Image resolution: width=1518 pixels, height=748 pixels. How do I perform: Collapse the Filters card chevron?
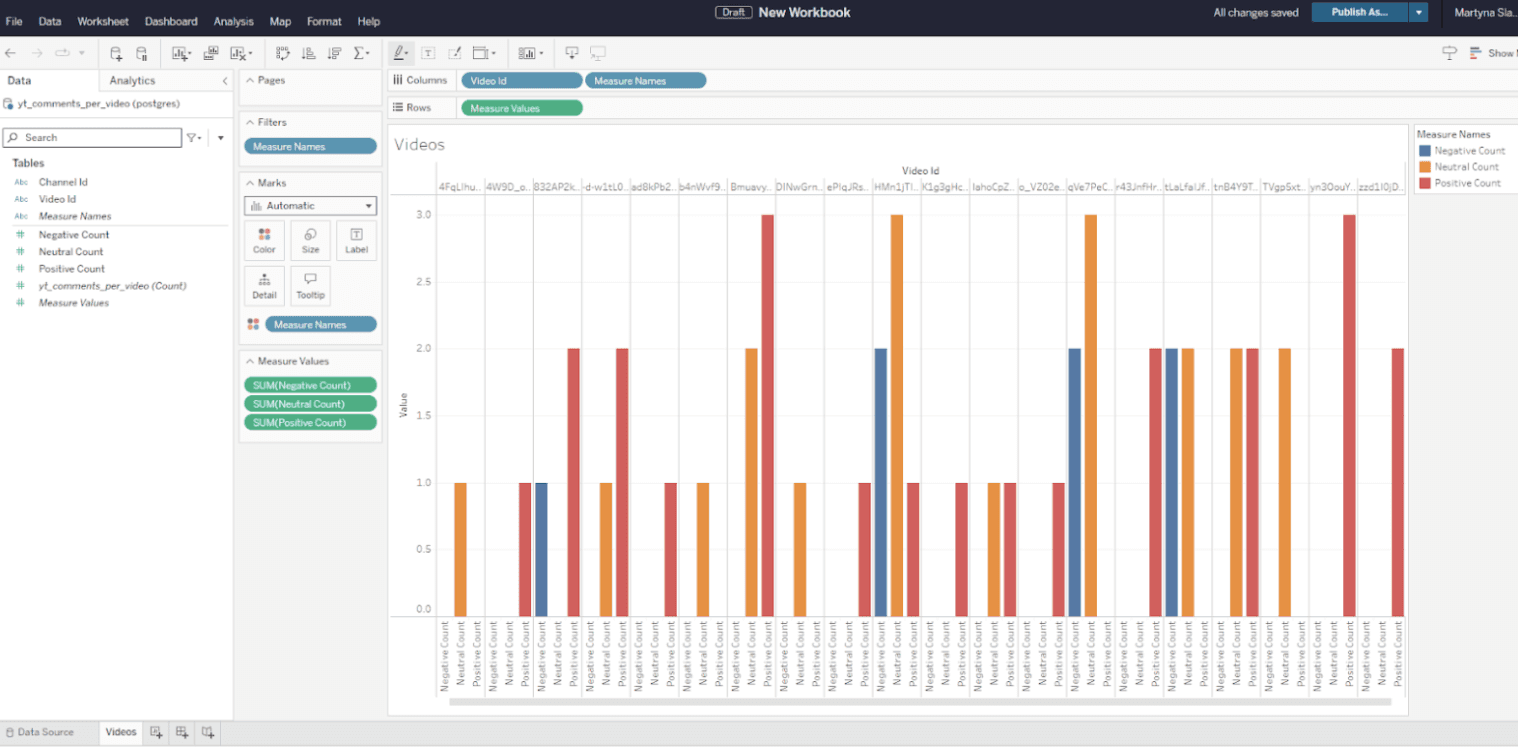(x=250, y=122)
